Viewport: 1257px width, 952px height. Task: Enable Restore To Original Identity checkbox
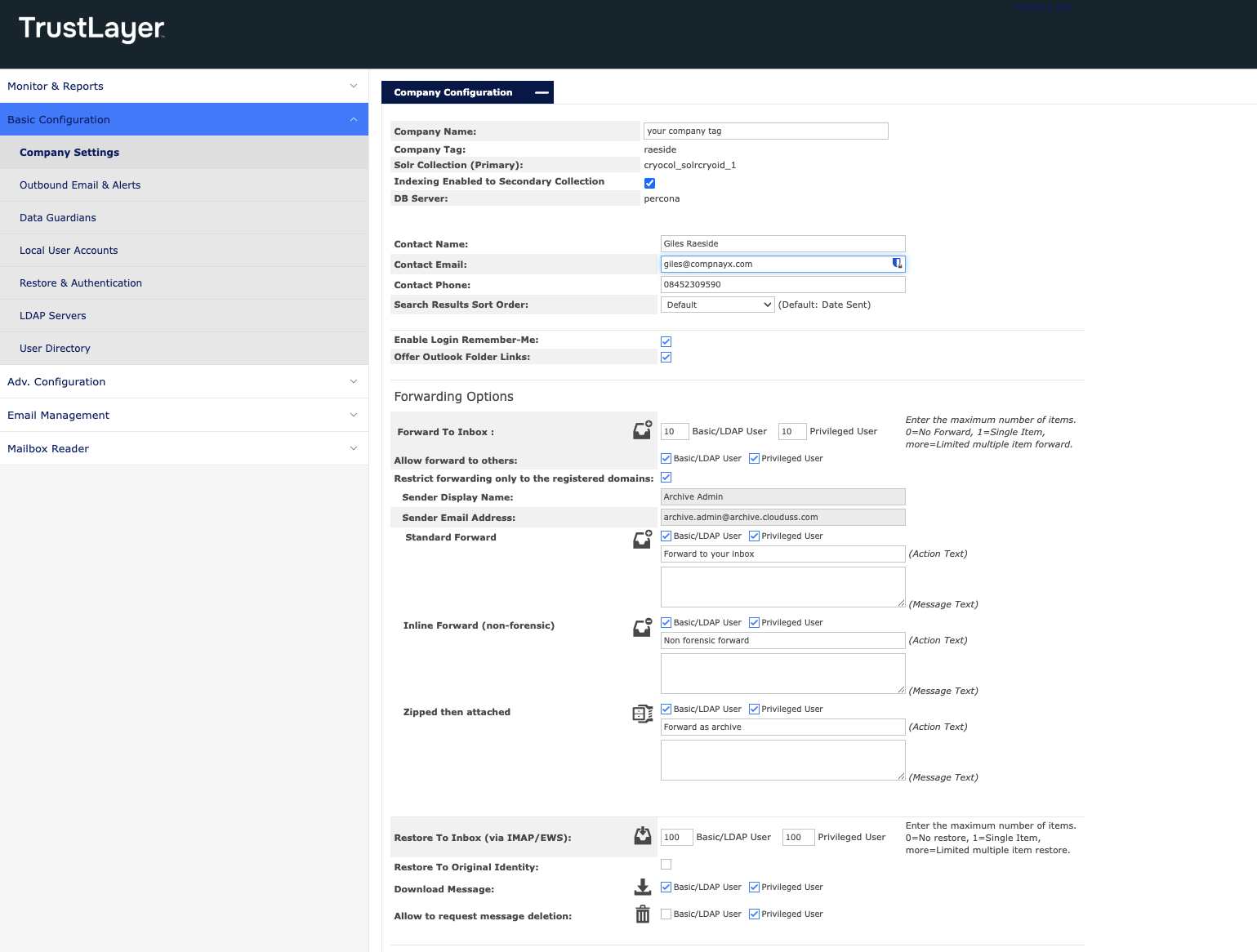pos(666,865)
